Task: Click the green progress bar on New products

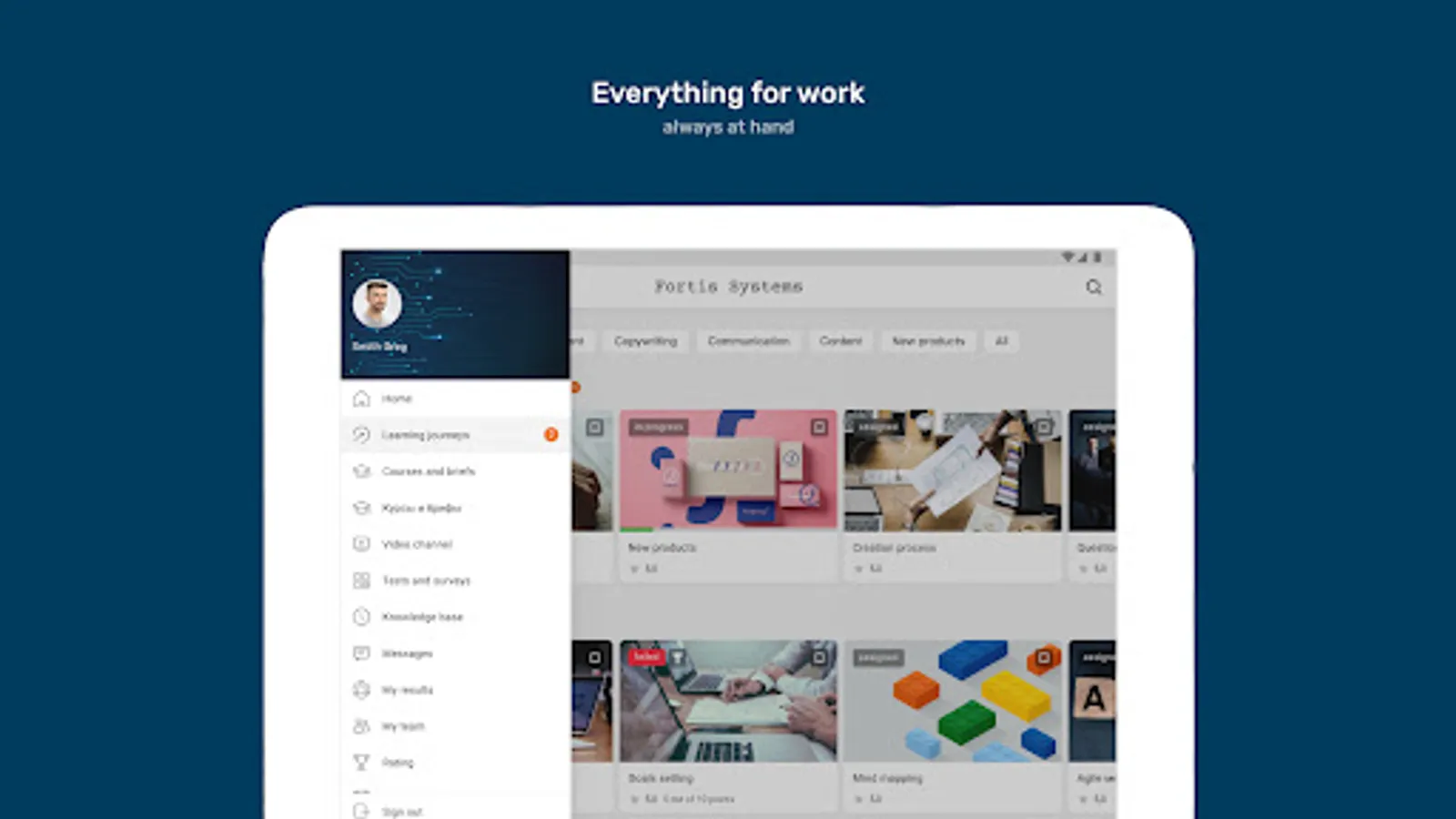Action: tap(637, 529)
